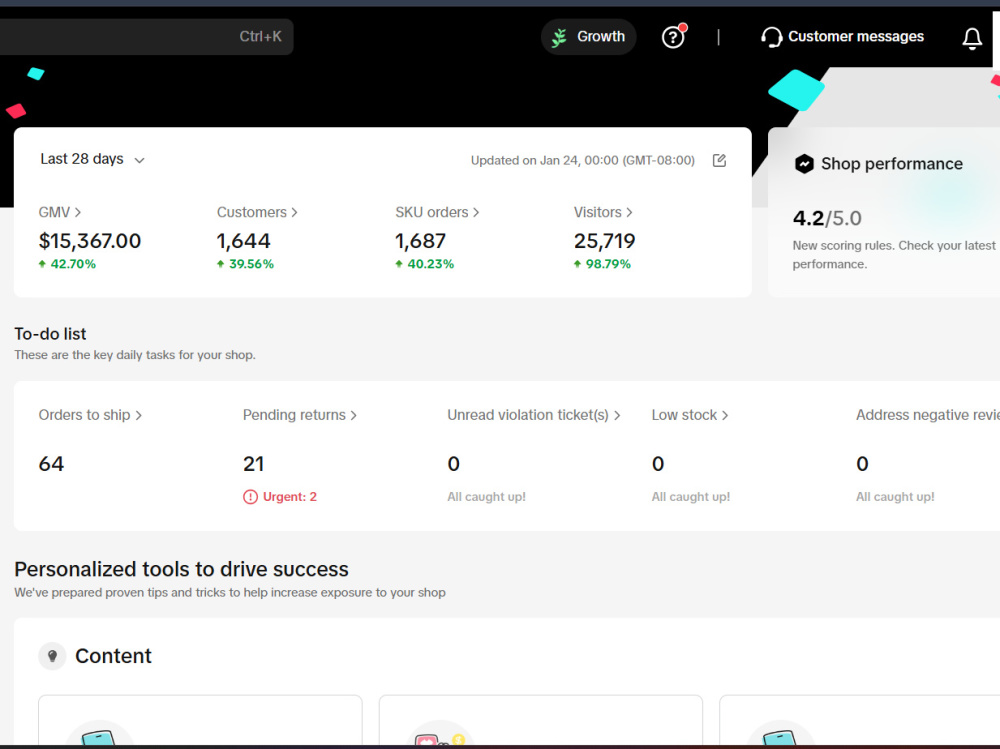Click the 64 orders to ship number

click(x=51, y=464)
